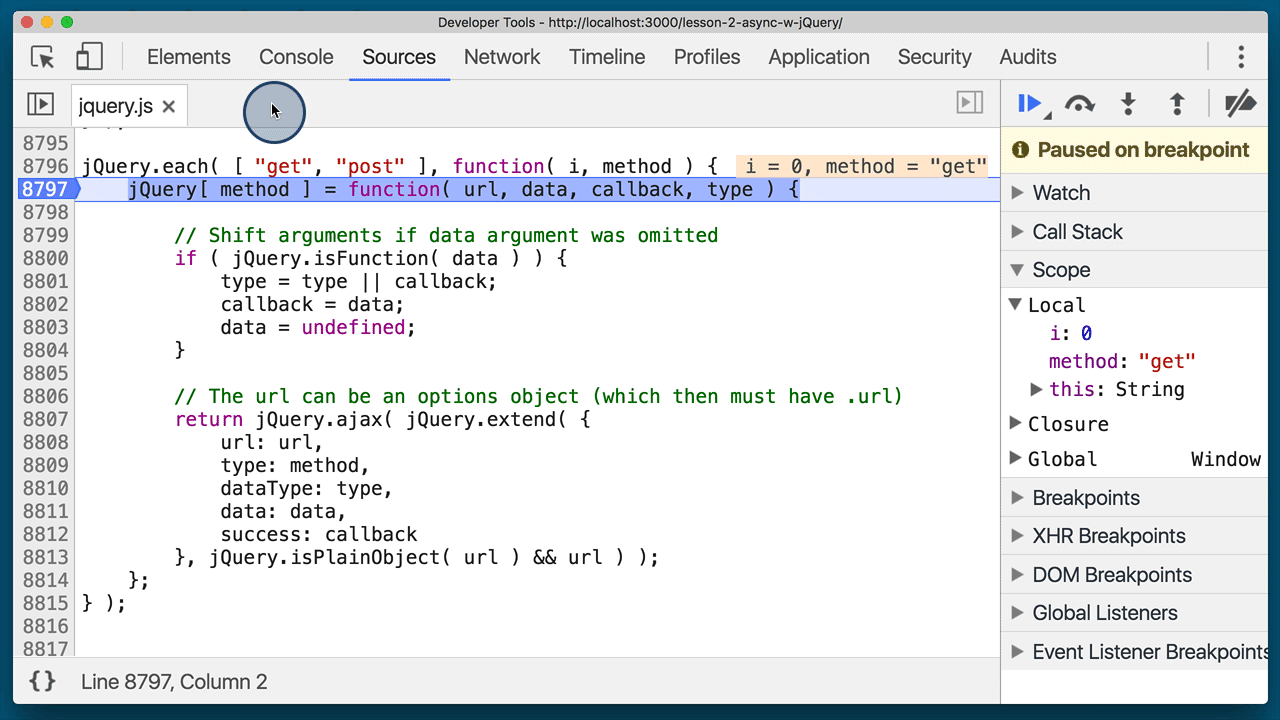This screenshot has height=720, width=1280.
Task: Click the step out of function icon
Action: tap(1177, 104)
